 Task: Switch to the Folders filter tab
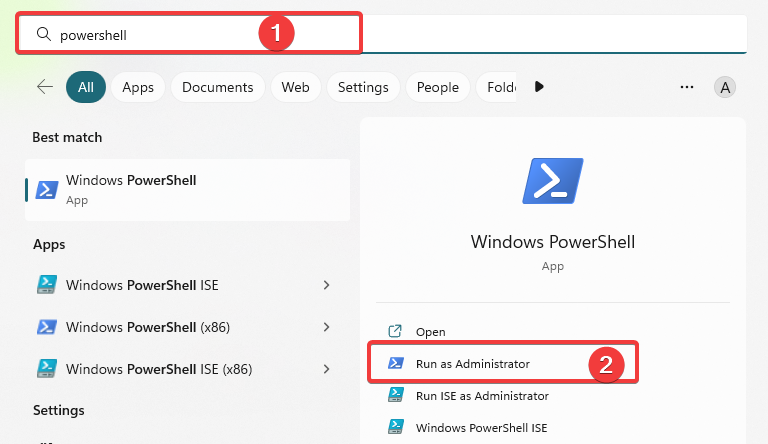click(496, 87)
